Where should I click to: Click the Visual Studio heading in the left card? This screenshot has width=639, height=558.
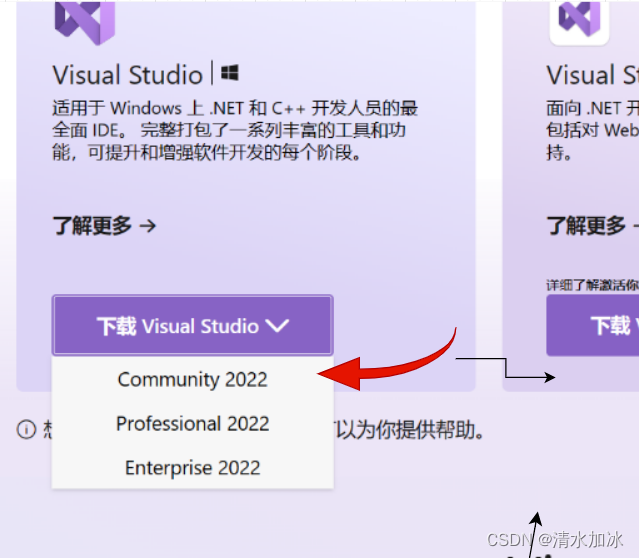pyautogui.click(x=128, y=75)
